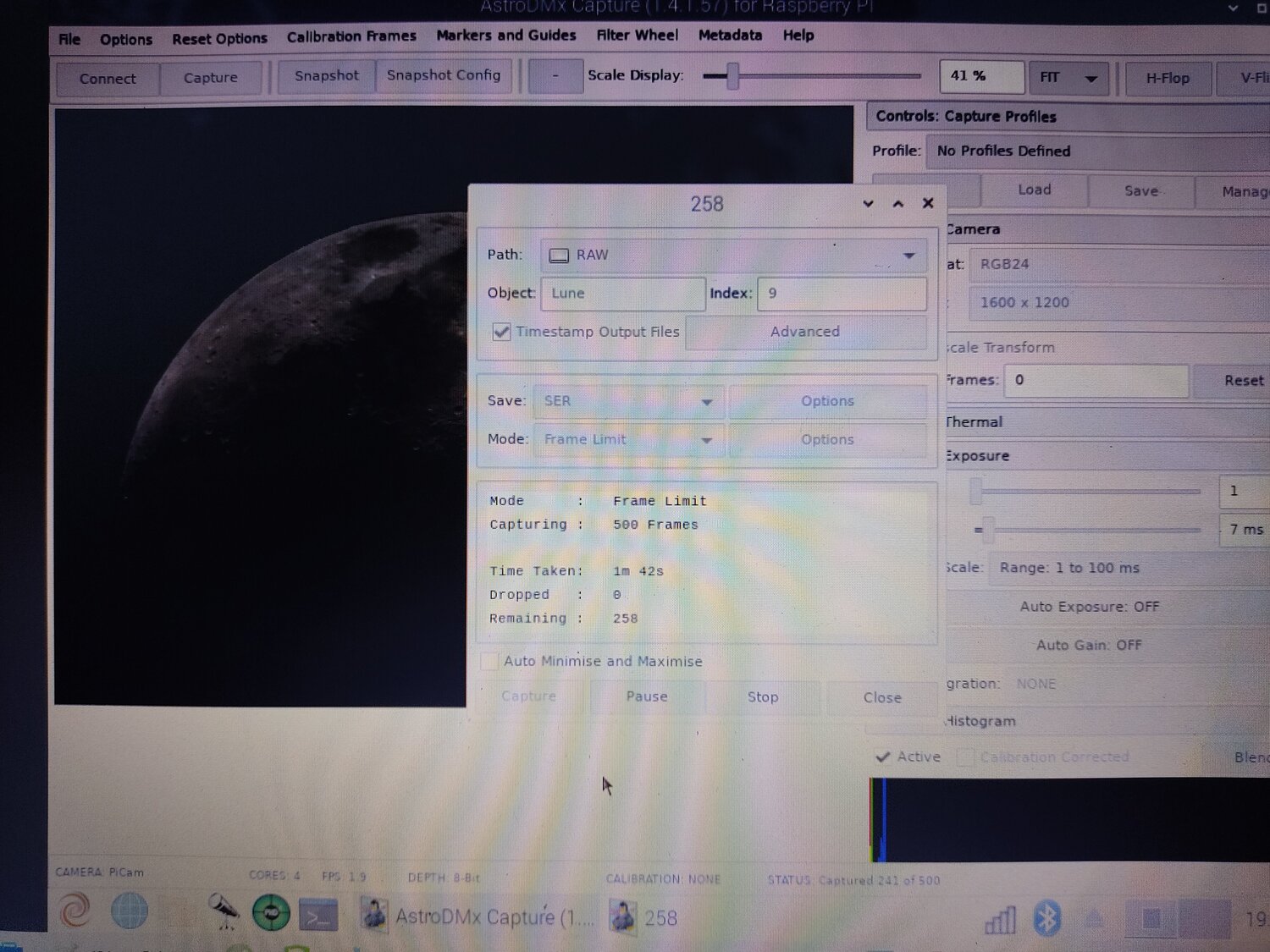
Task: Click the 41 % scale value field
Action: pos(981,76)
